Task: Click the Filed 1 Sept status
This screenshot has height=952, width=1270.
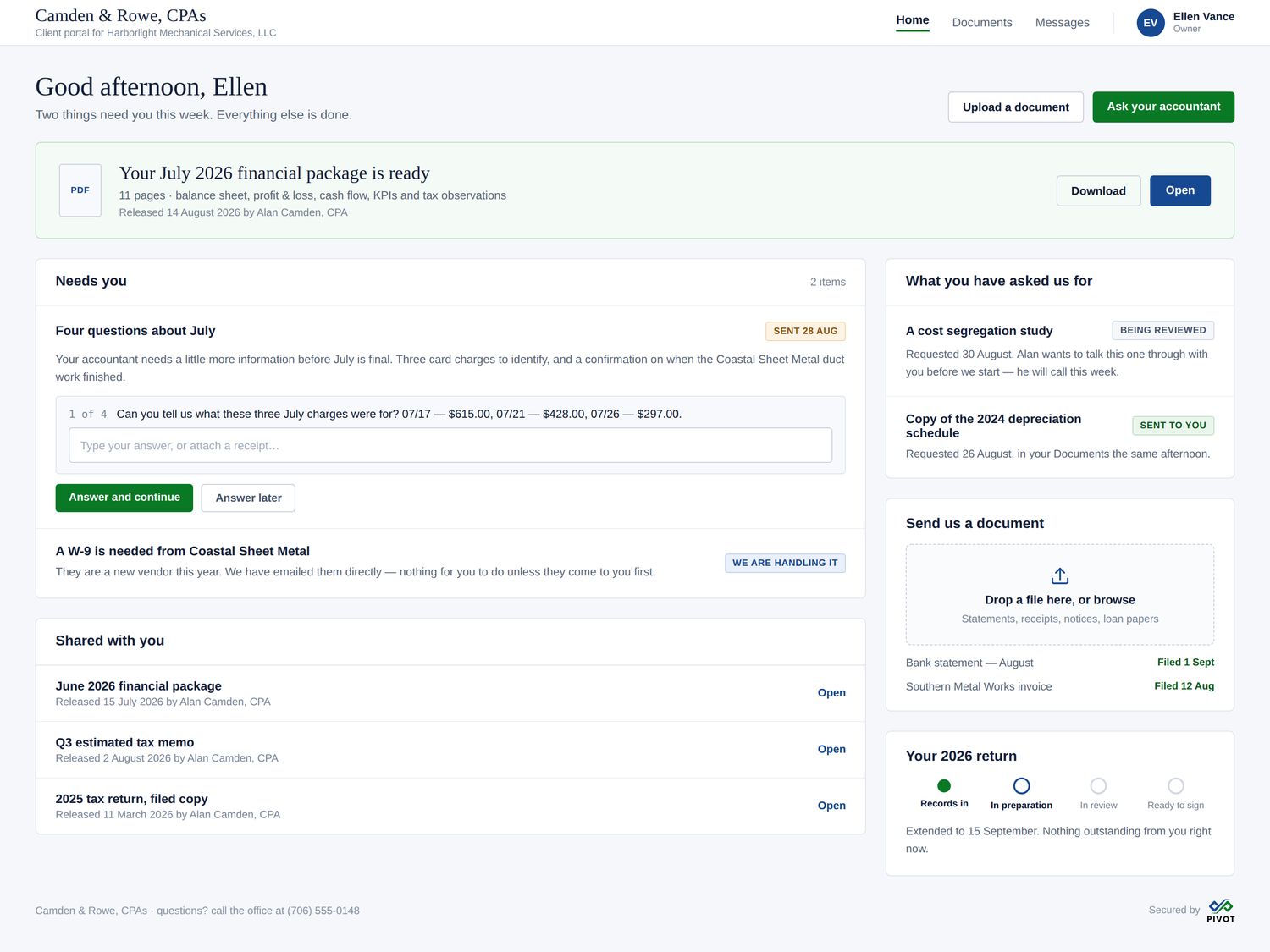Action: click(1185, 663)
